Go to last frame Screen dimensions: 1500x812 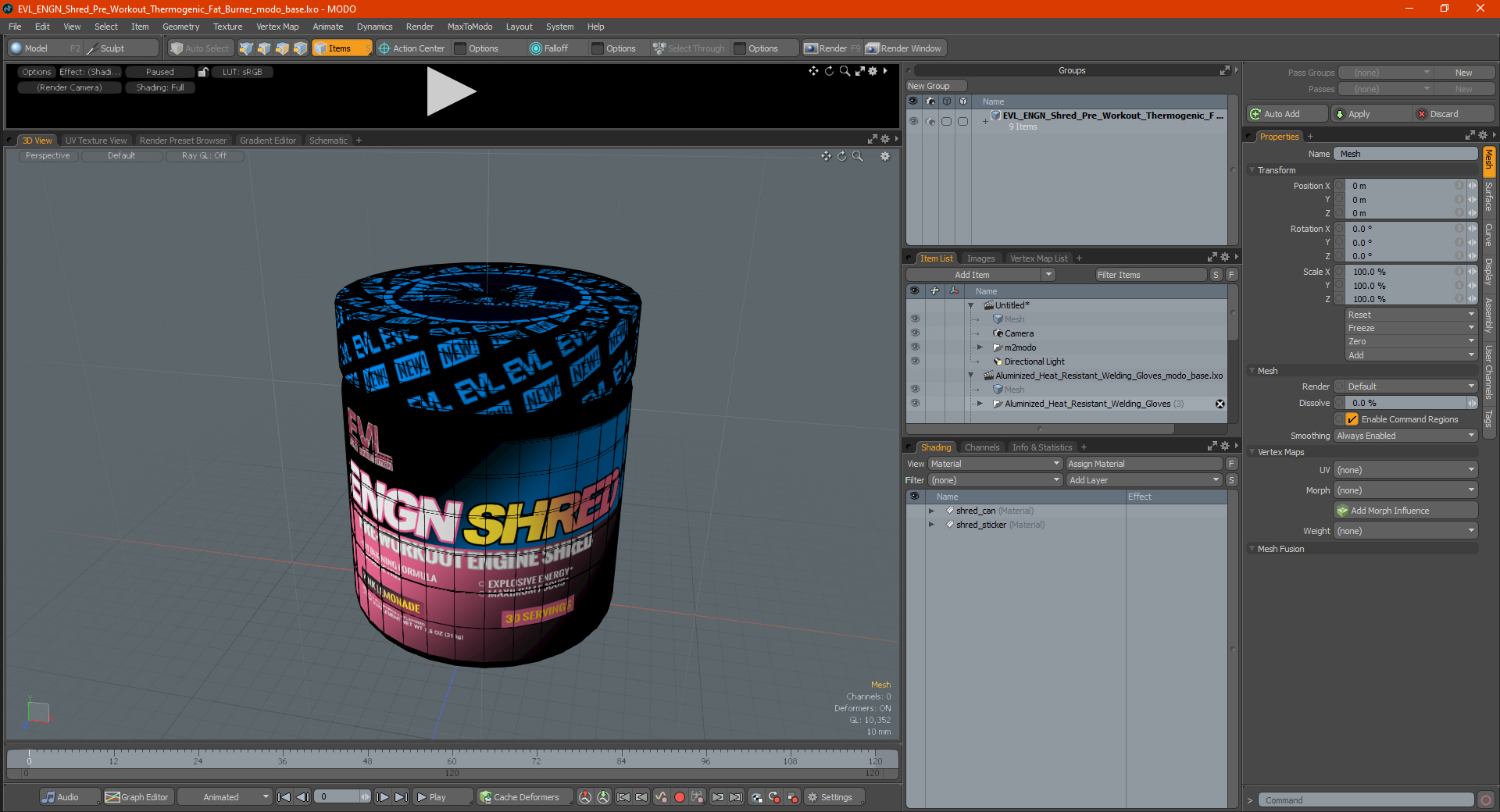[x=402, y=797]
